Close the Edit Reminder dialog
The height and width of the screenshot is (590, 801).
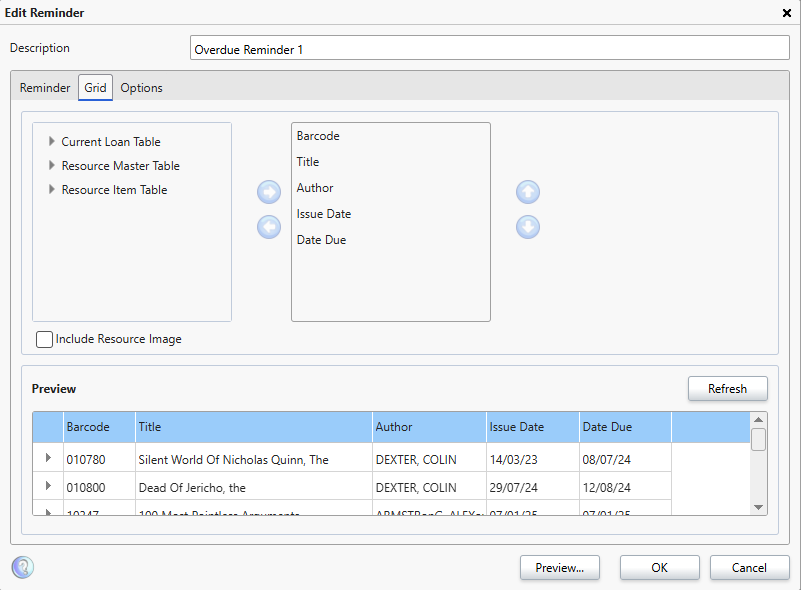click(x=786, y=13)
